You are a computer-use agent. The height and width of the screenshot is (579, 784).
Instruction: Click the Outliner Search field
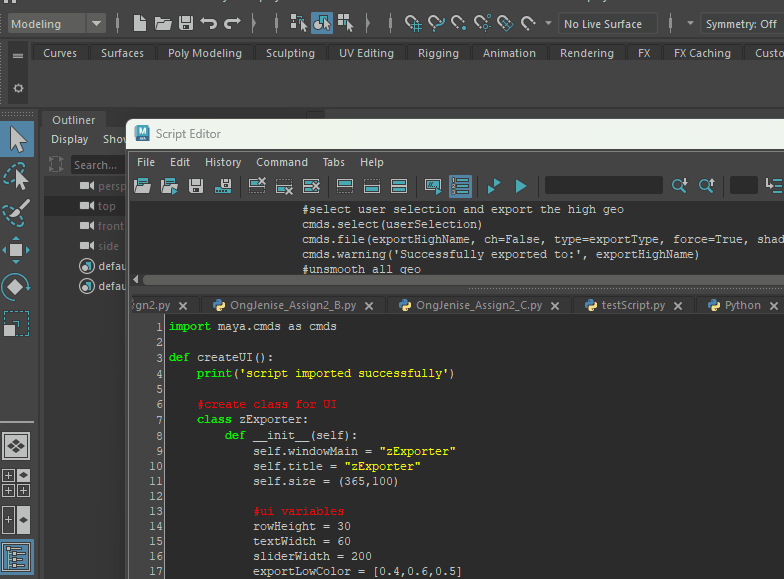tap(97, 165)
